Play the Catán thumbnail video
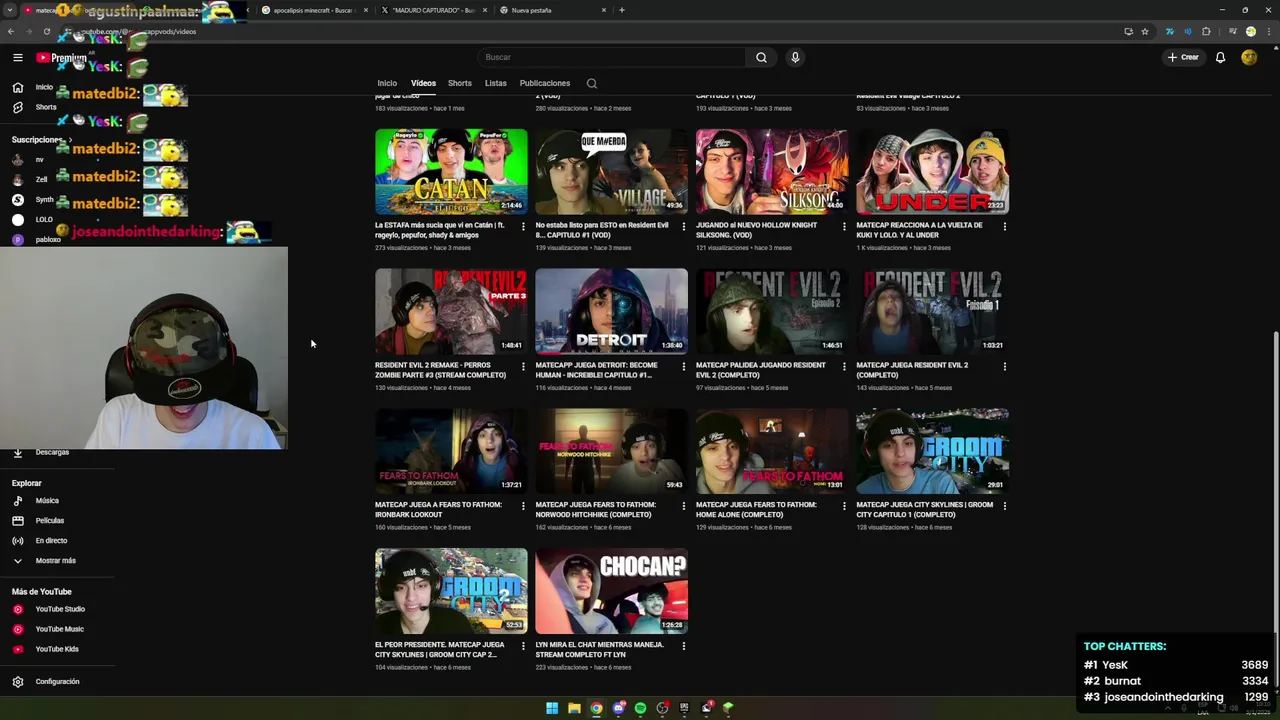1280x720 pixels. [x=451, y=171]
